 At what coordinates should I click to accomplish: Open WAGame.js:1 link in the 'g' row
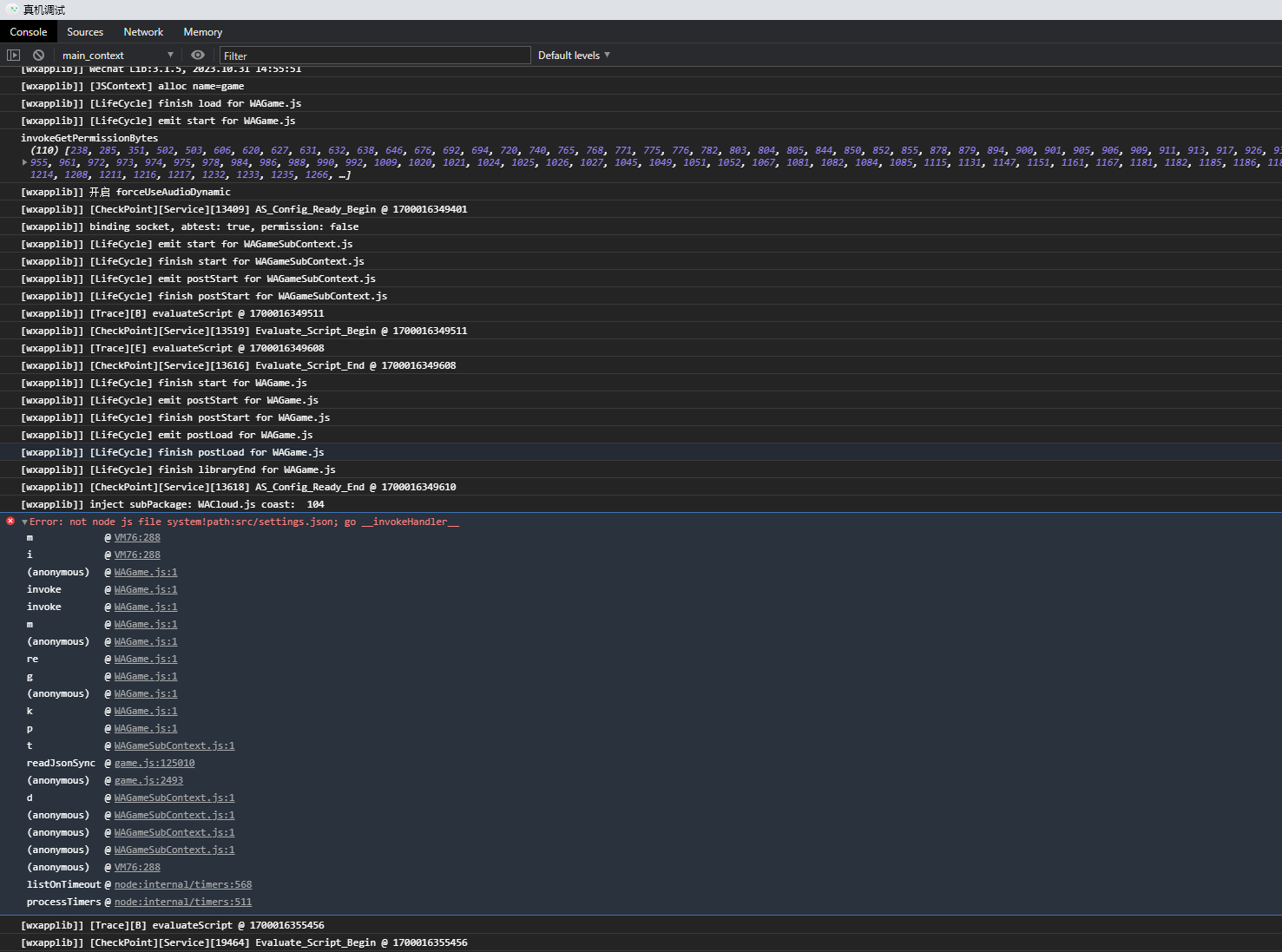point(146,676)
